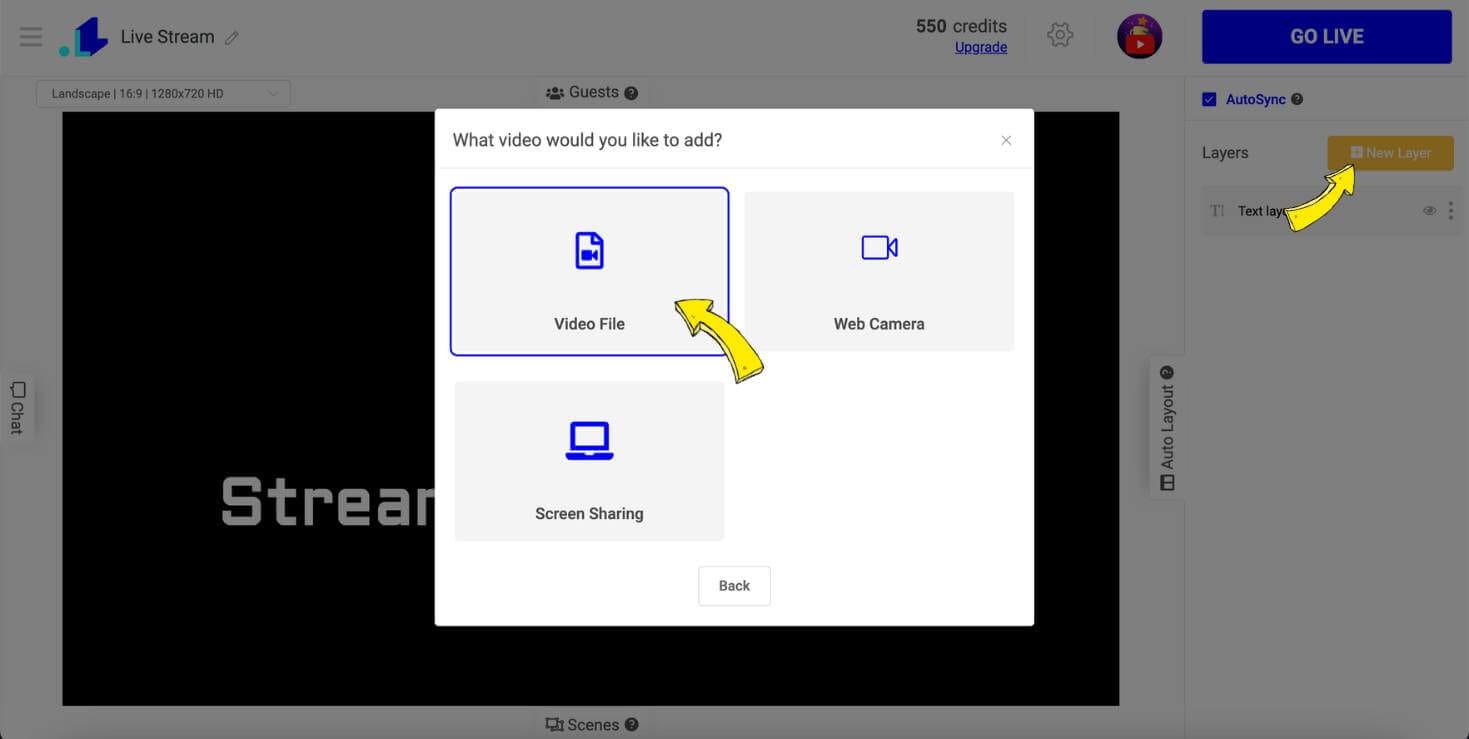Image resolution: width=1469 pixels, height=739 pixels.
Task: Select the Screen Sharing option
Action: pyautogui.click(x=589, y=461)
